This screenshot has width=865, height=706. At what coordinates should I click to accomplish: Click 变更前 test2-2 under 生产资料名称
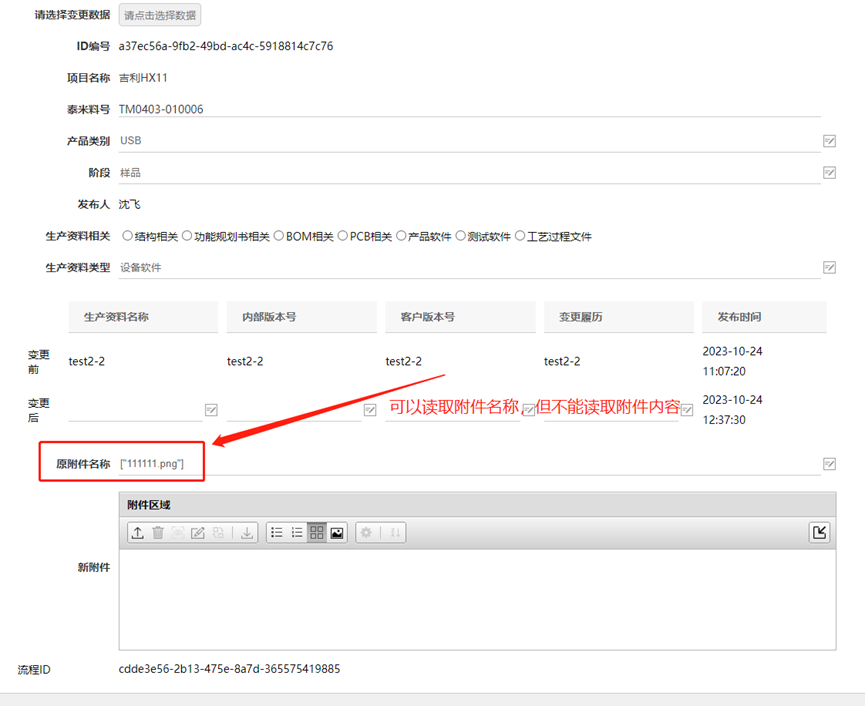click(87, 361)
